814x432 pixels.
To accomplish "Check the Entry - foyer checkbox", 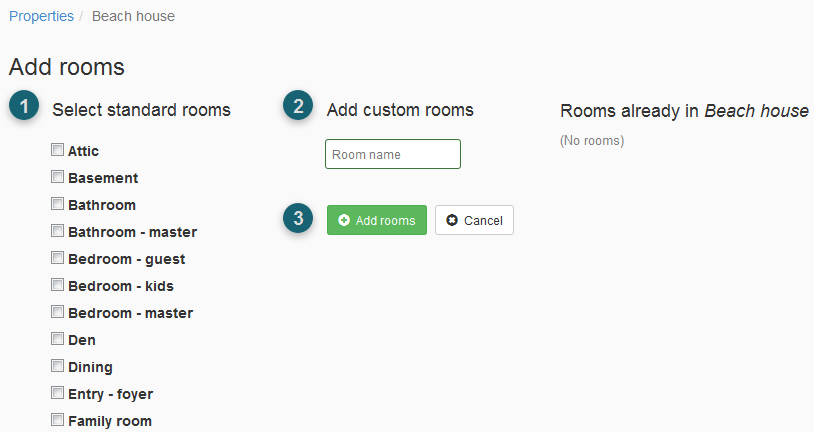I will pos(57,393).
